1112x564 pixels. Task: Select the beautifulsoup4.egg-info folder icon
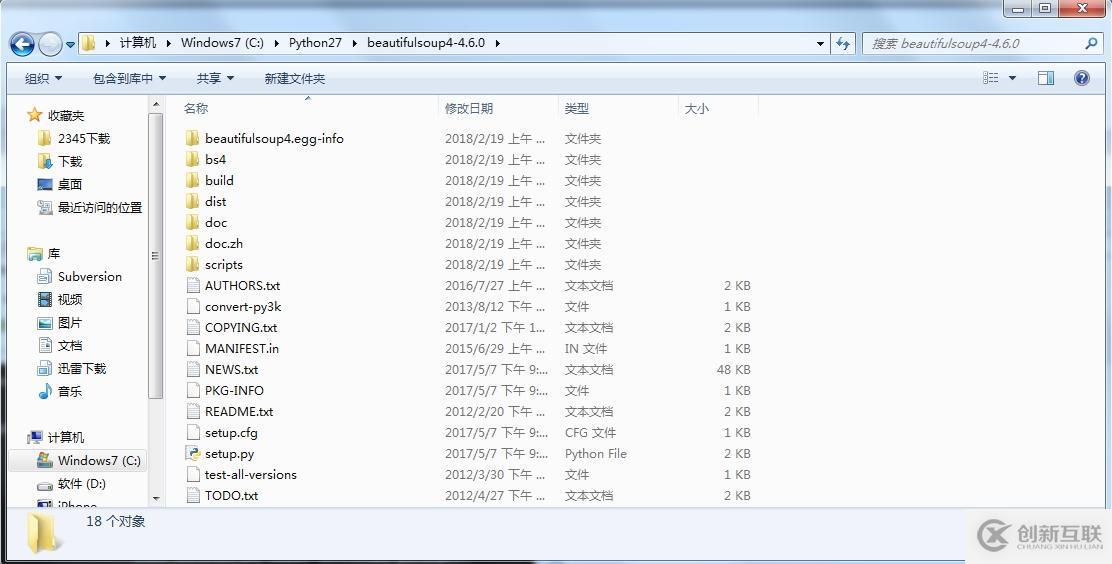192,138
